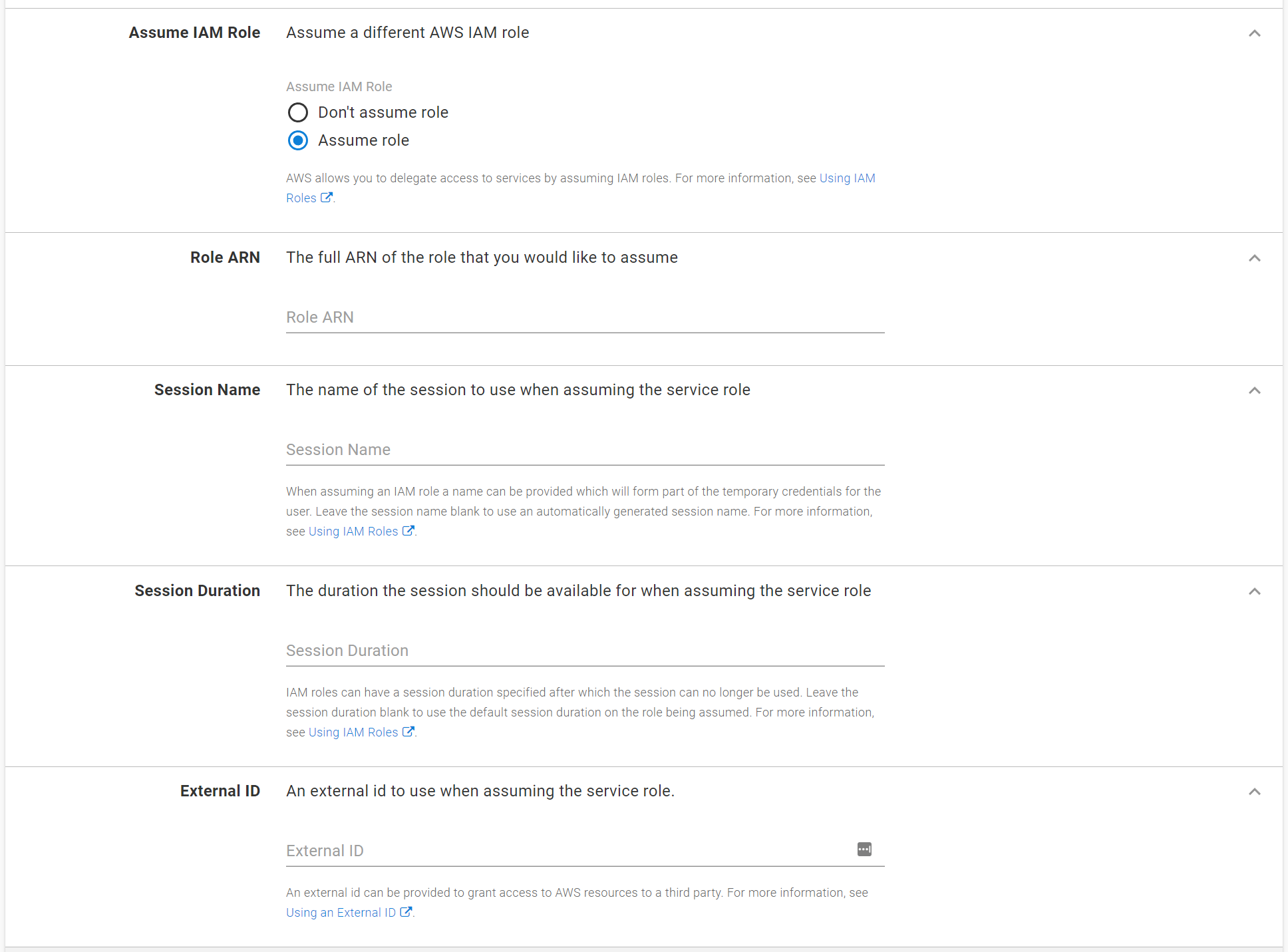
Task: Collapse the Session Duration section chevron
Action: pyautogui.click(x=1254, y=591)
